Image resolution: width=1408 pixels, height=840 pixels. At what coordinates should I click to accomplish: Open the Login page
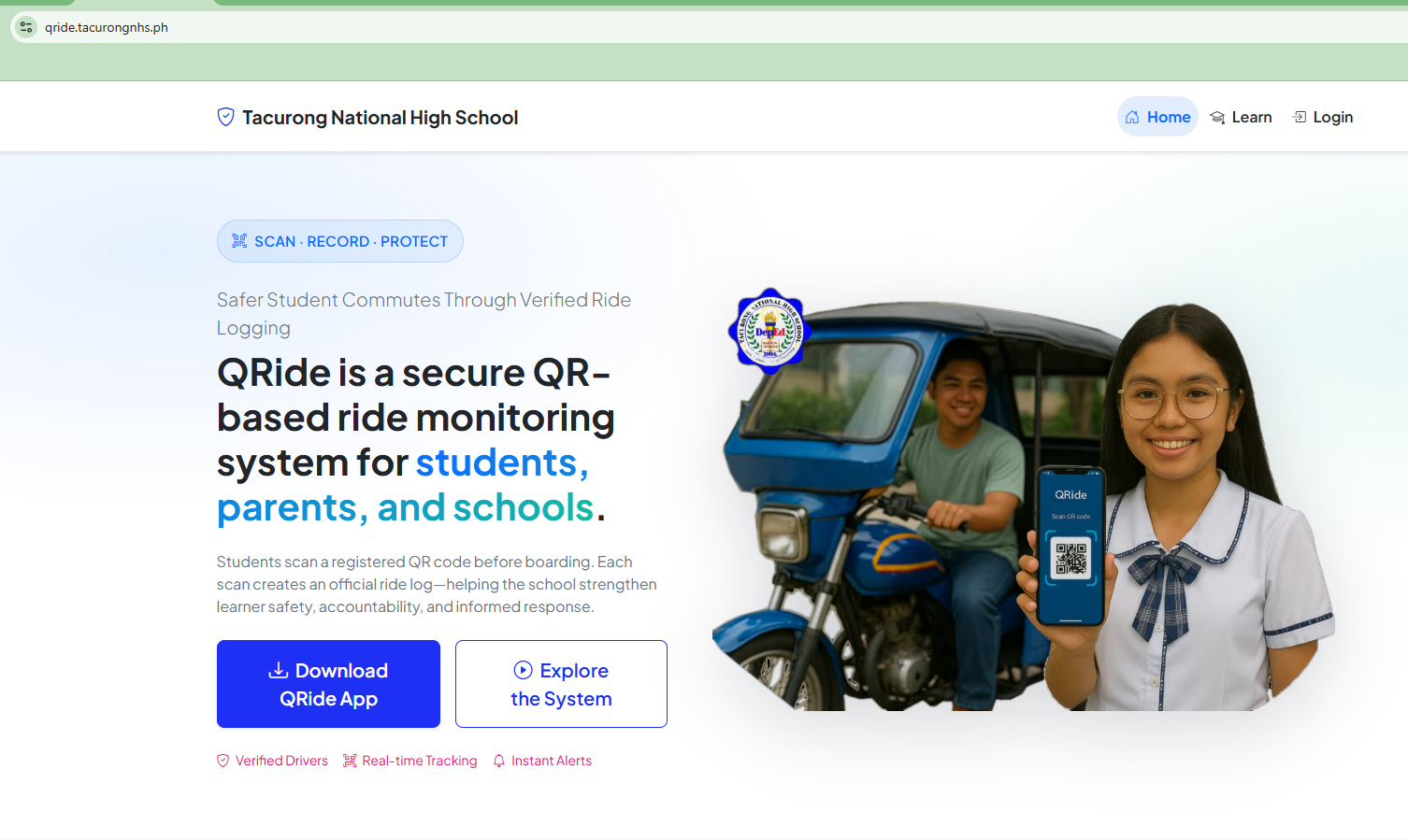pyautogui.click(x=1330, y=116)
